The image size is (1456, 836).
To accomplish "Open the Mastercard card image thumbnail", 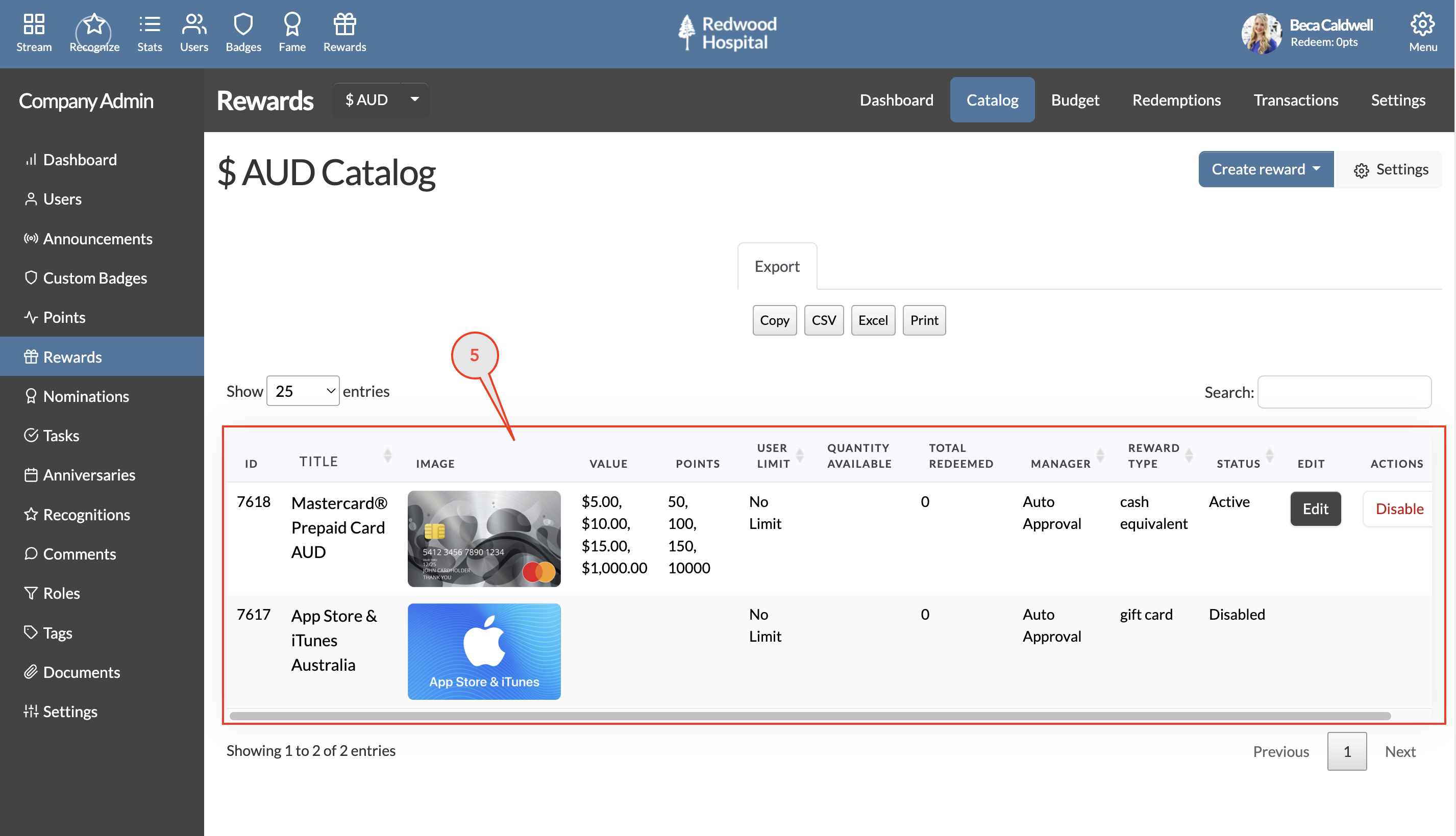I will click(484, 539).
